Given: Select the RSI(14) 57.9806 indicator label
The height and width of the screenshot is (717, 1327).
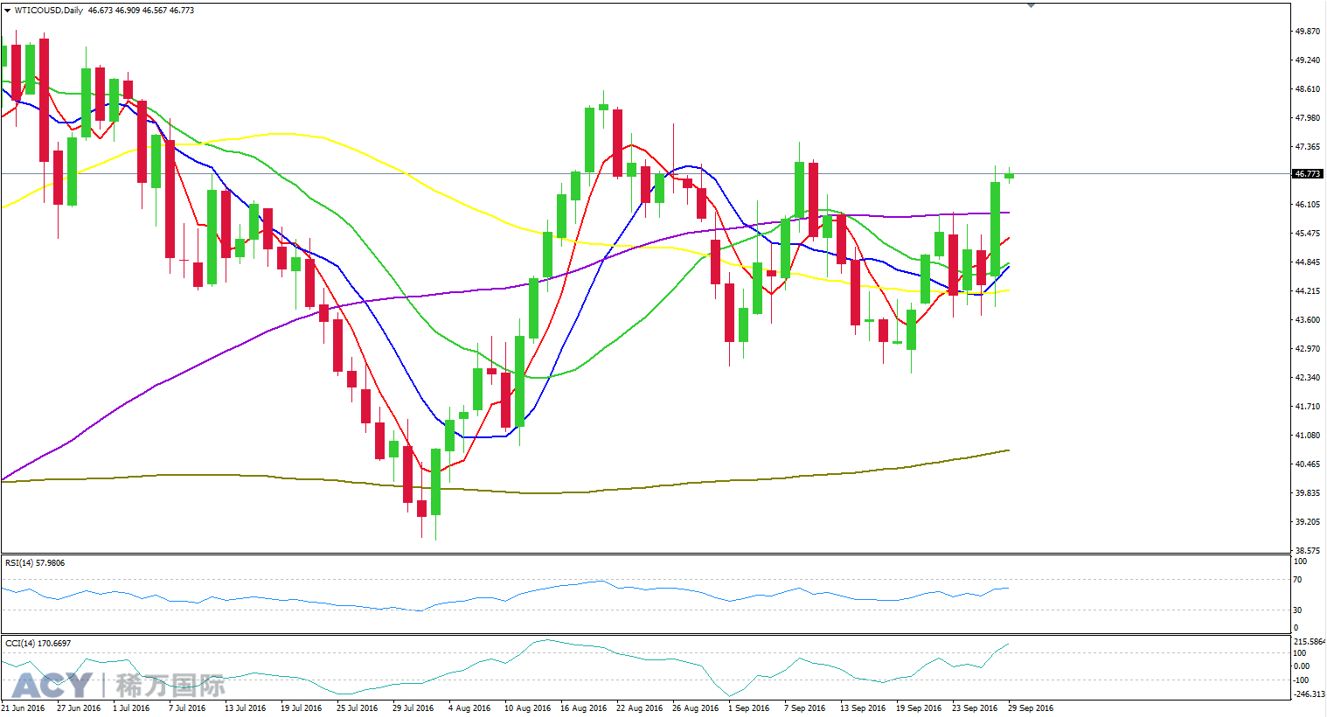Looking at the screenshot, I should pos(35,563).
